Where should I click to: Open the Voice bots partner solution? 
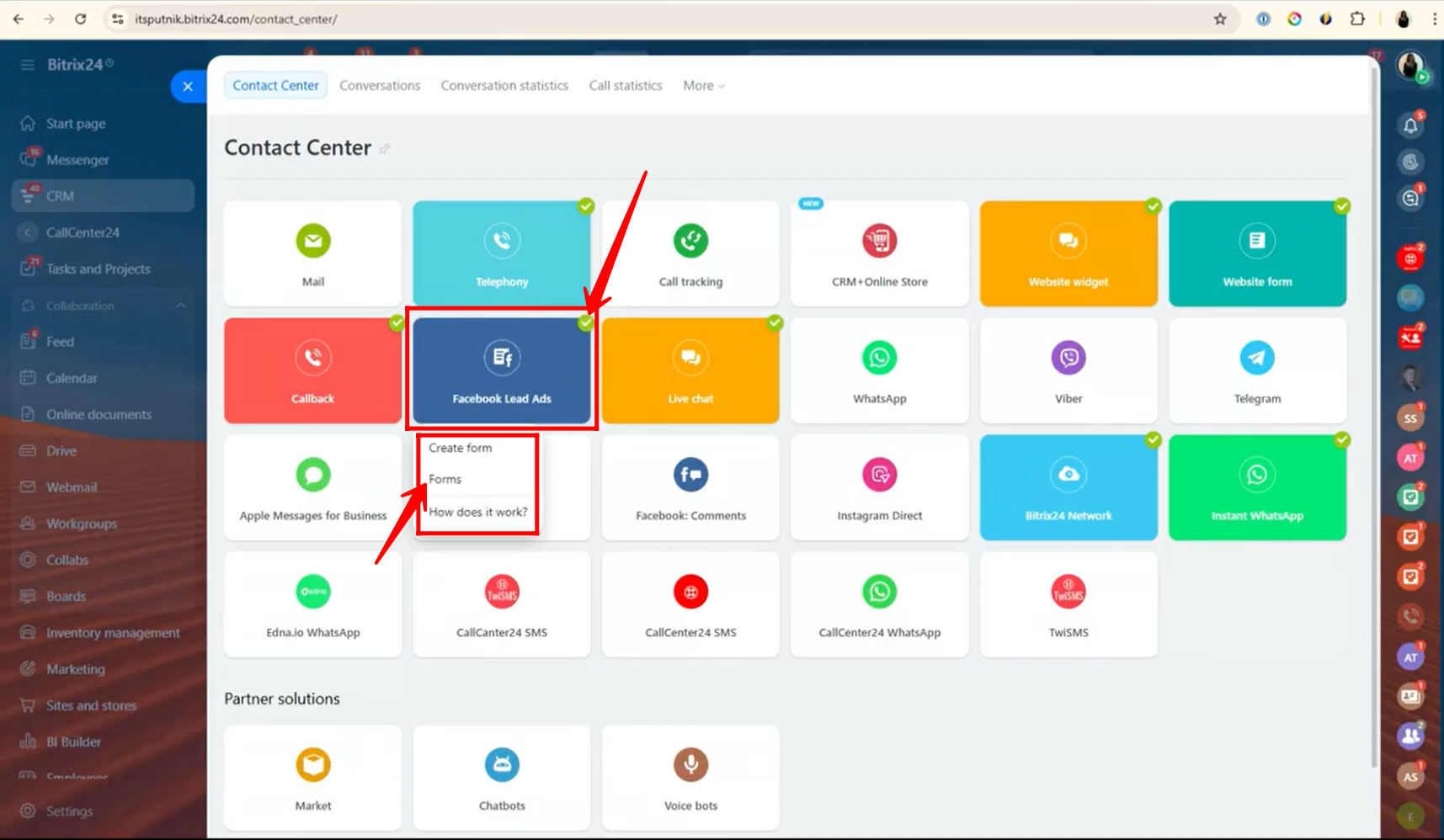coord(690,778)
